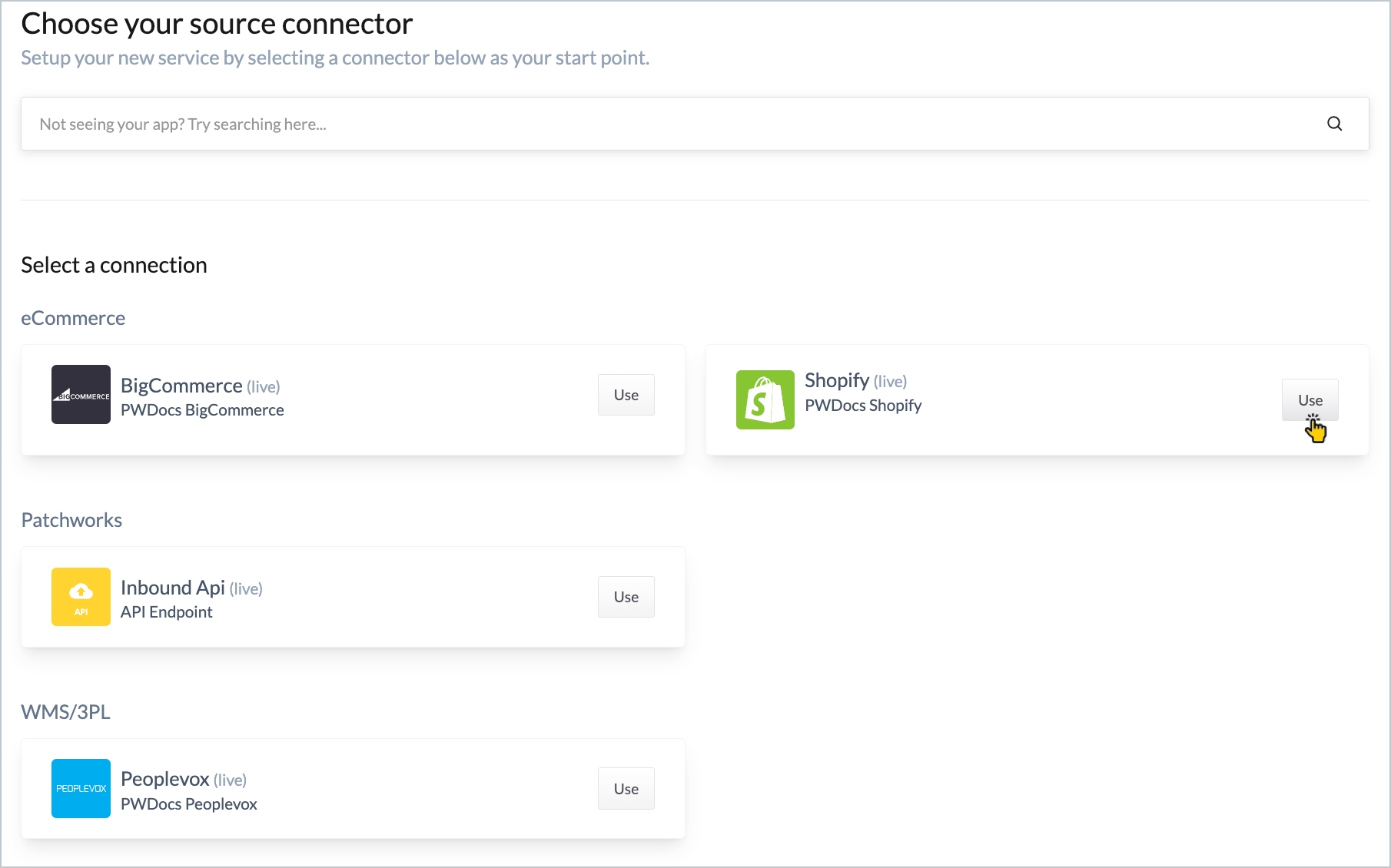
Task: Choose Use for the Peoplevox connector
Action: click(626, 789)
